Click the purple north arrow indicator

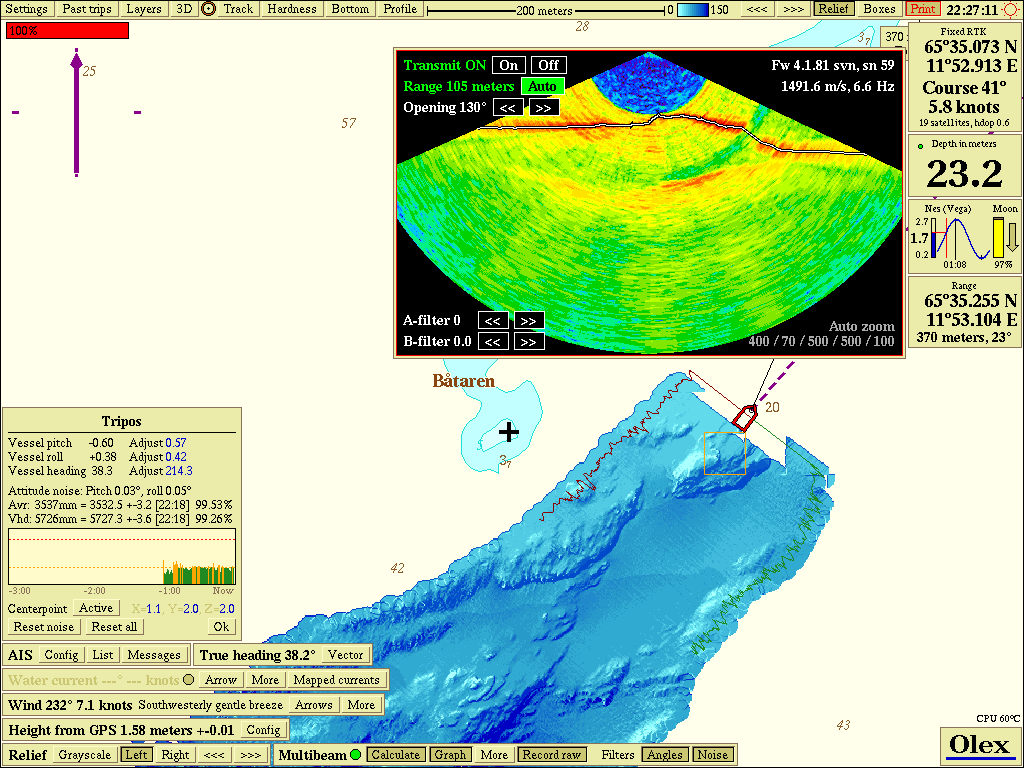(76, 113)
